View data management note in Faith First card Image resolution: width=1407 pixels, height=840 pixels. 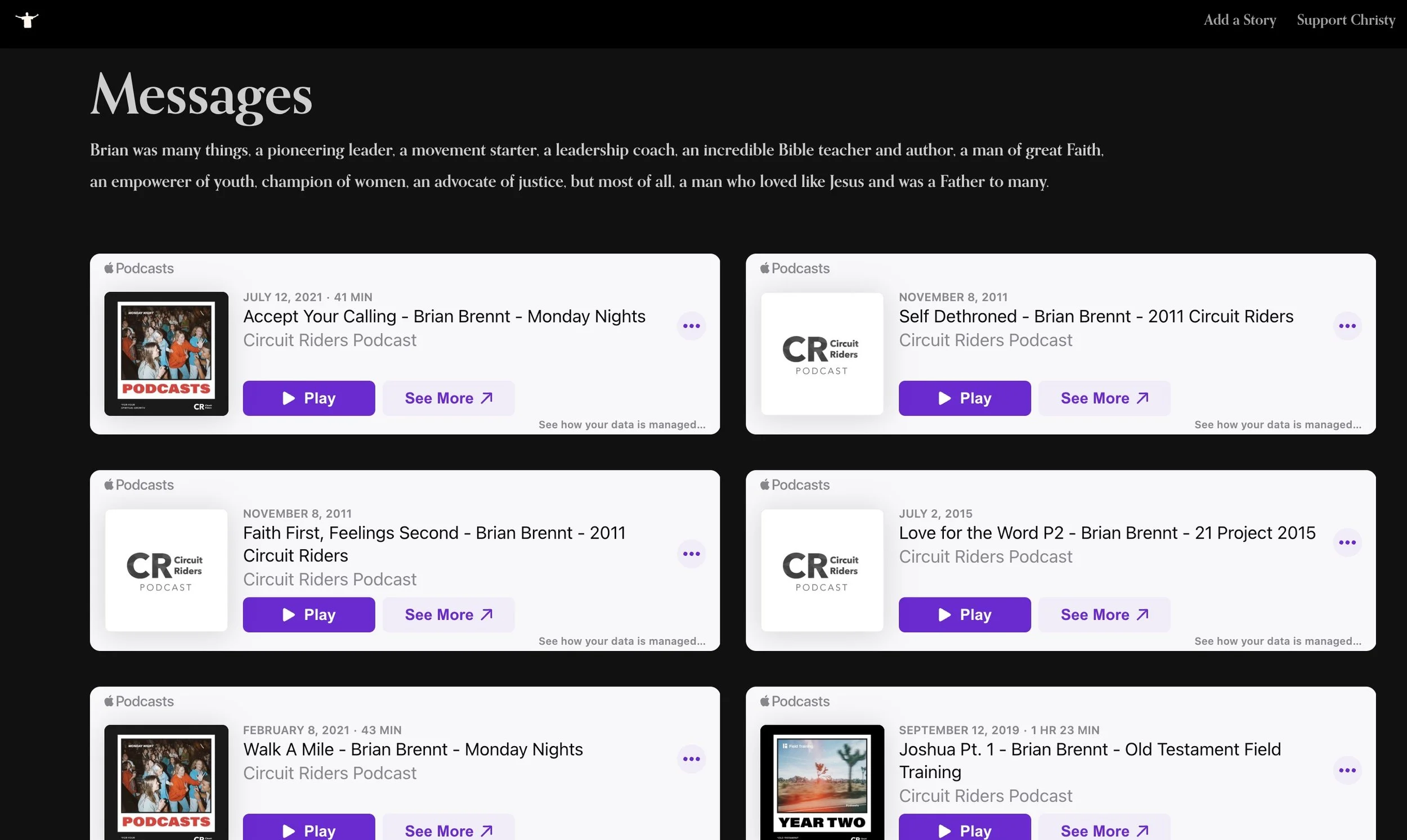[622, 641]
